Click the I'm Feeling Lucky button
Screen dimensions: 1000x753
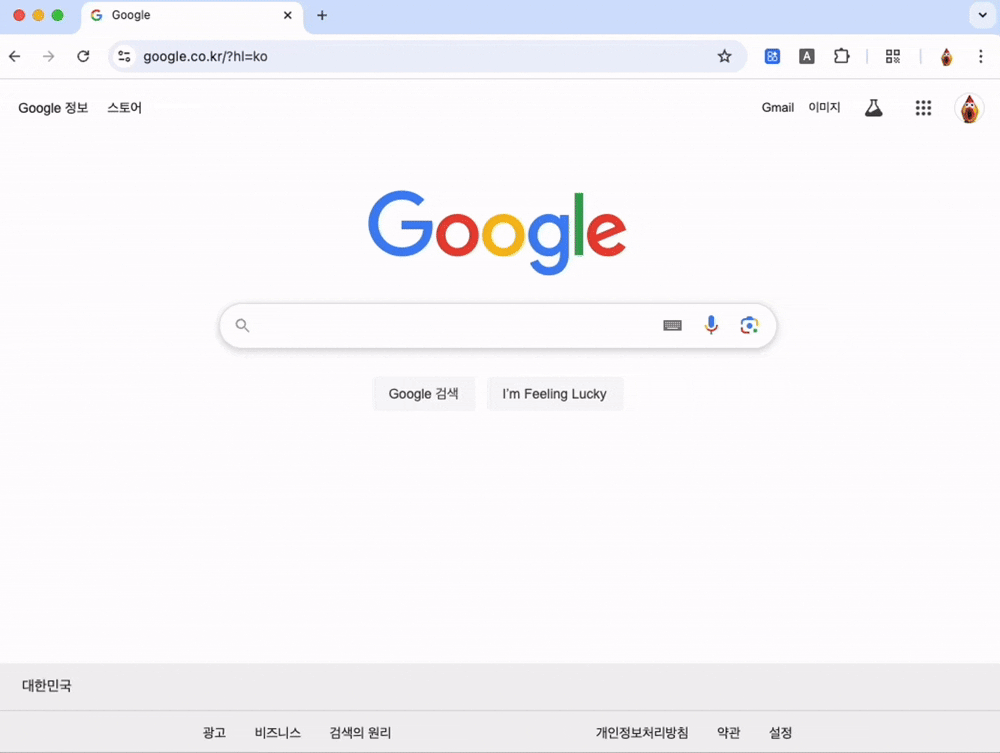tap(554, 393)
